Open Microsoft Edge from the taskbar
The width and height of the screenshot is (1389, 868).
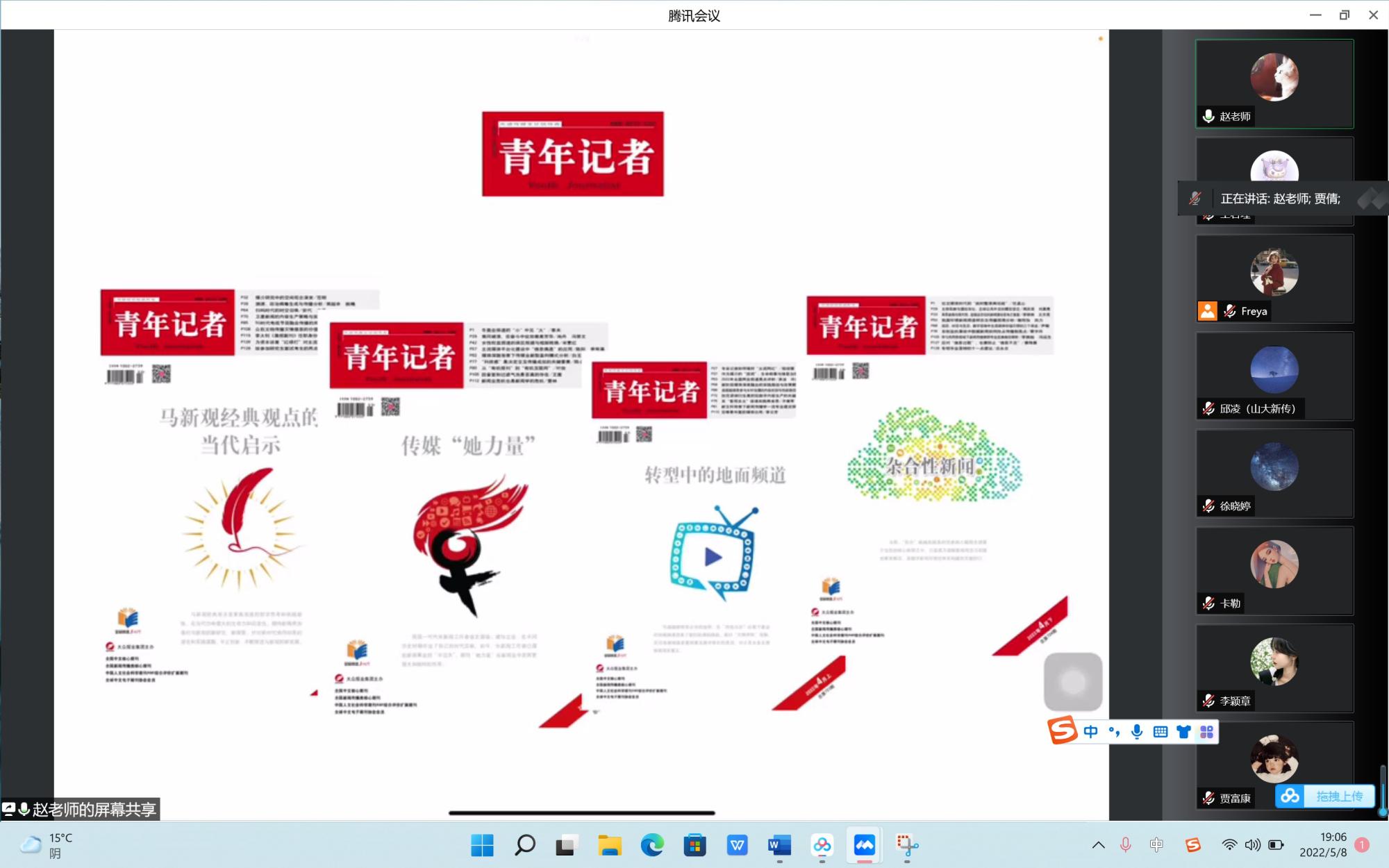pyautogui.click(x=651, y=845)
